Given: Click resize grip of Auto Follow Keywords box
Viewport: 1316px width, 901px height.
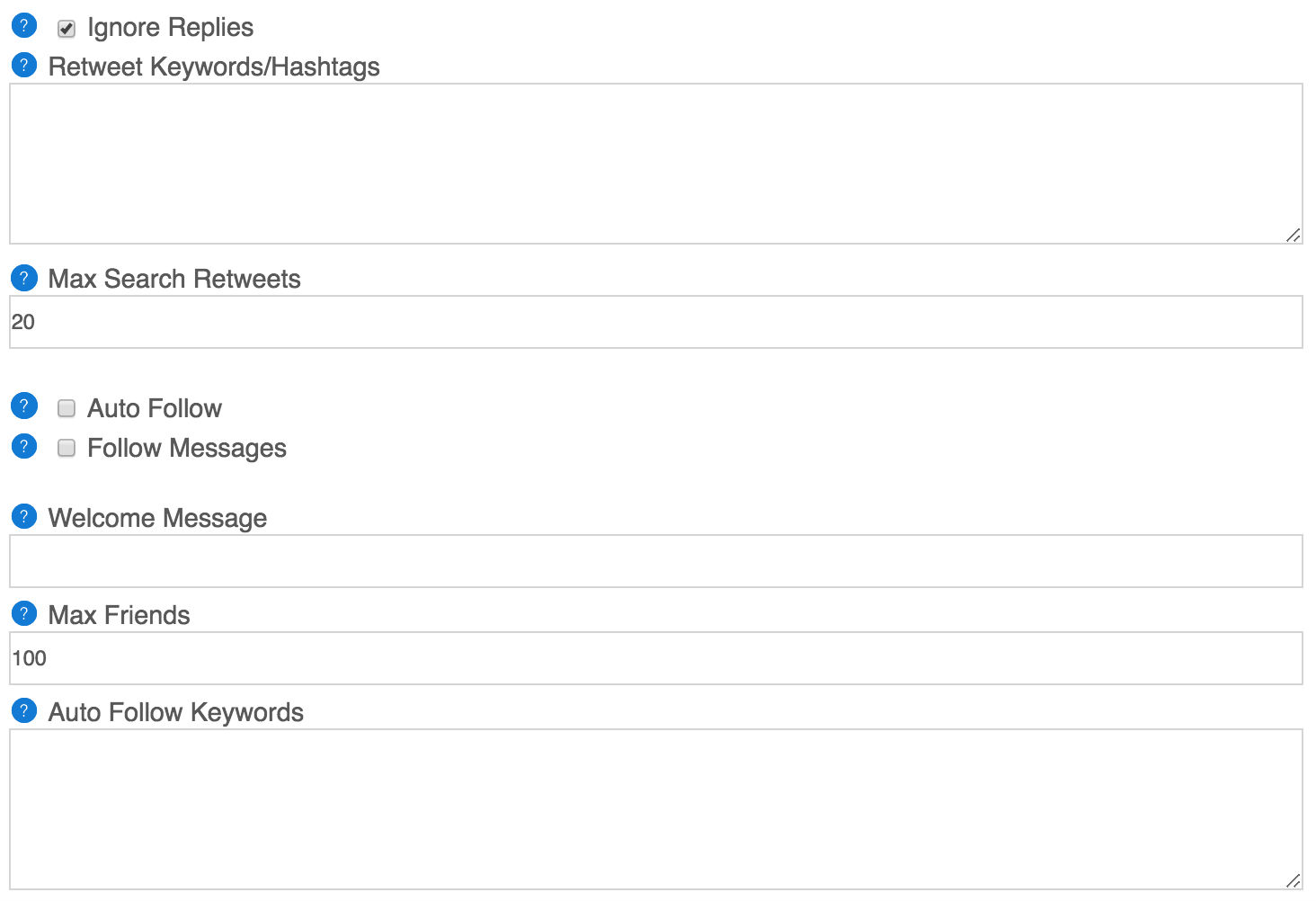Looking at the screenshot, I should [1294, 881].
